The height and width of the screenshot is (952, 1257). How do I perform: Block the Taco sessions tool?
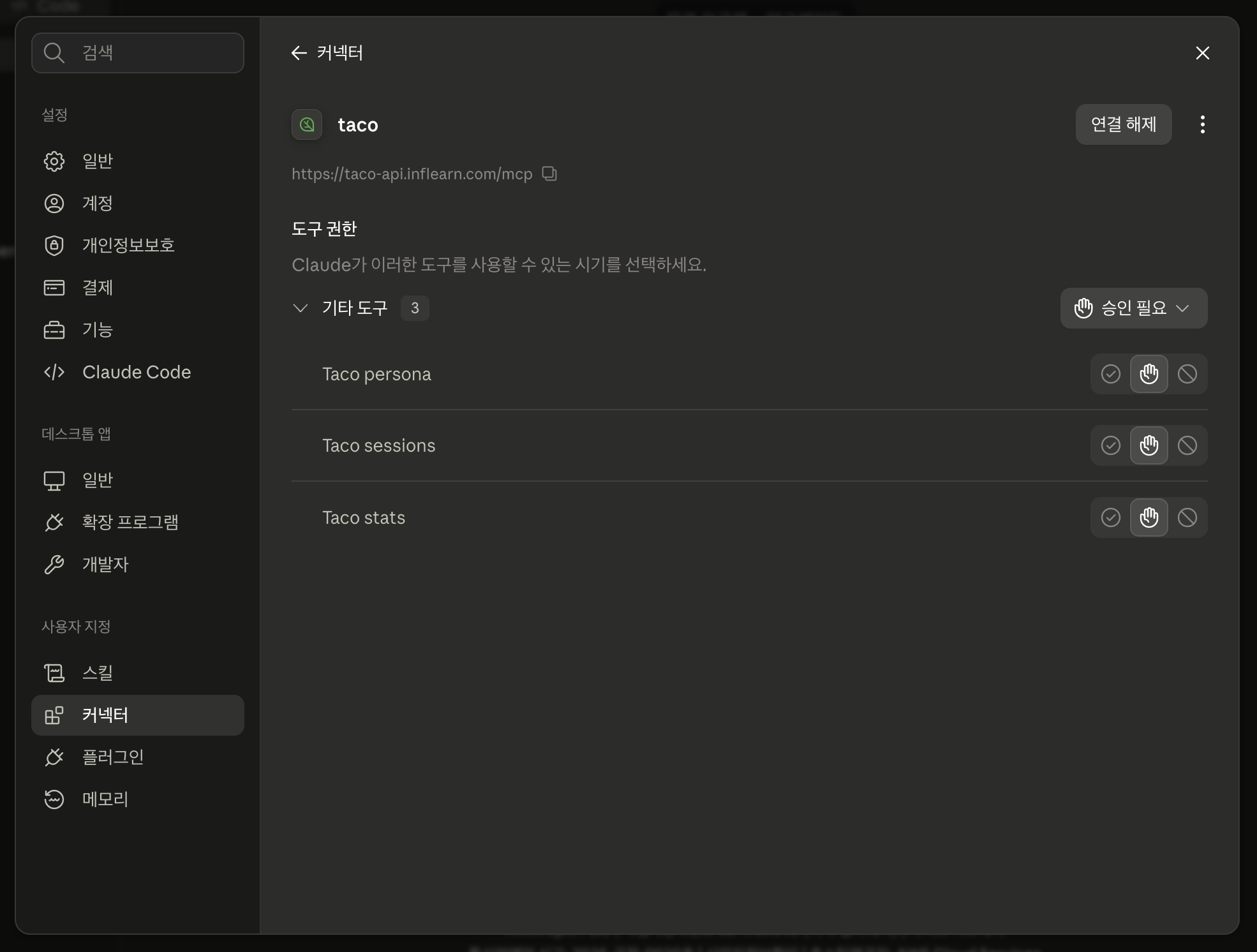point(1187,445)
